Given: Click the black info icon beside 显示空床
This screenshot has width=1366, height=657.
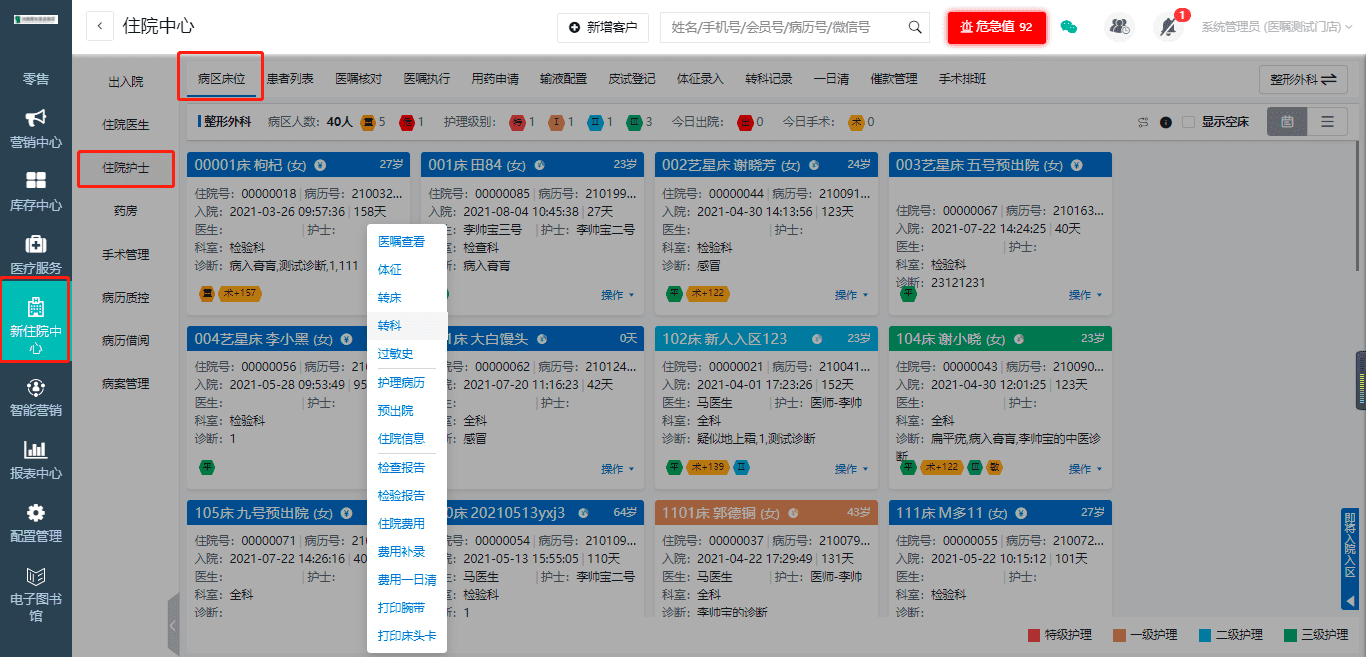Looking at the screenshot, I should coord(1166,122).
